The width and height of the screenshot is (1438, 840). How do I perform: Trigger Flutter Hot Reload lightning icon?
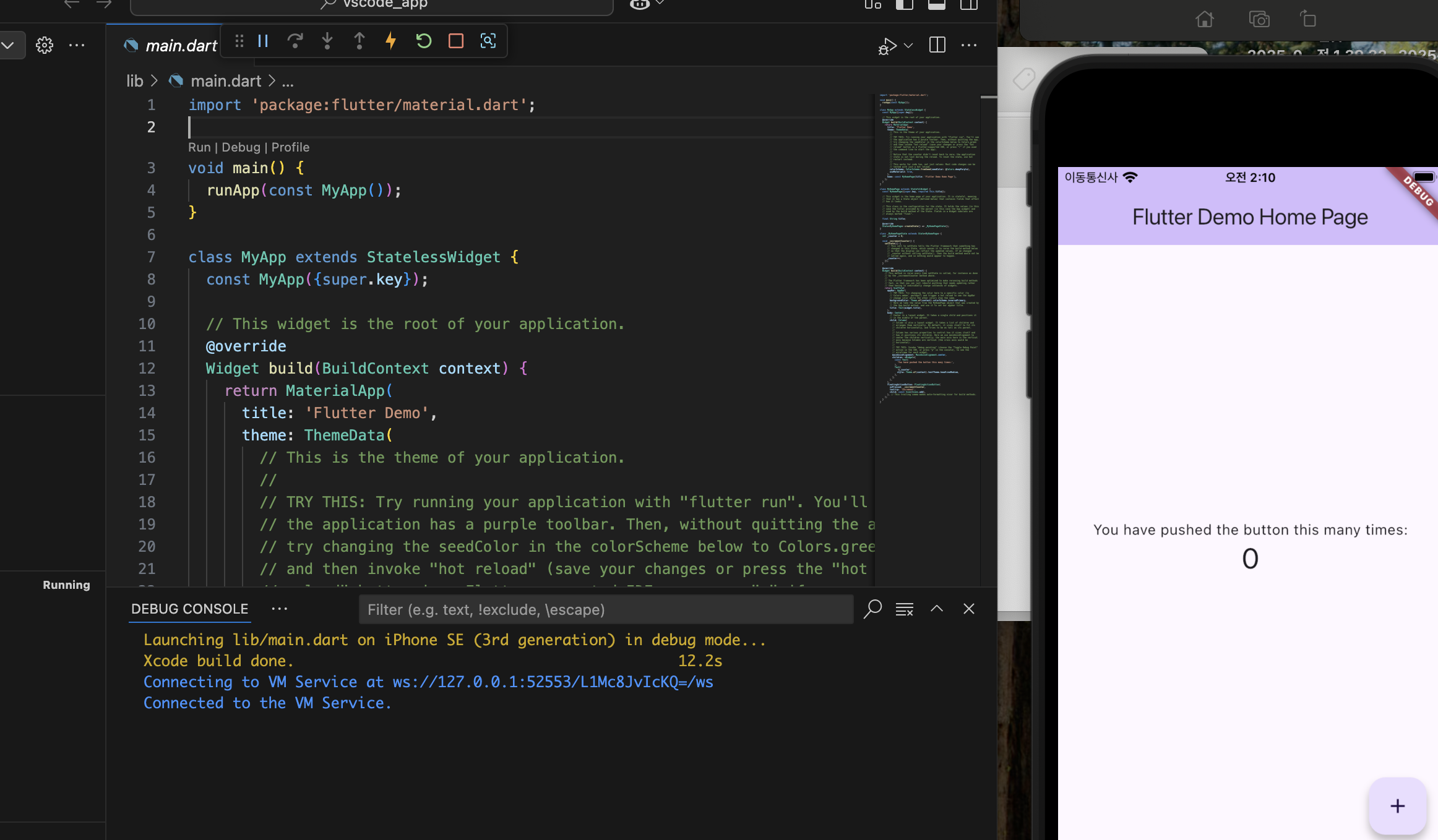(x=391, y=41)
